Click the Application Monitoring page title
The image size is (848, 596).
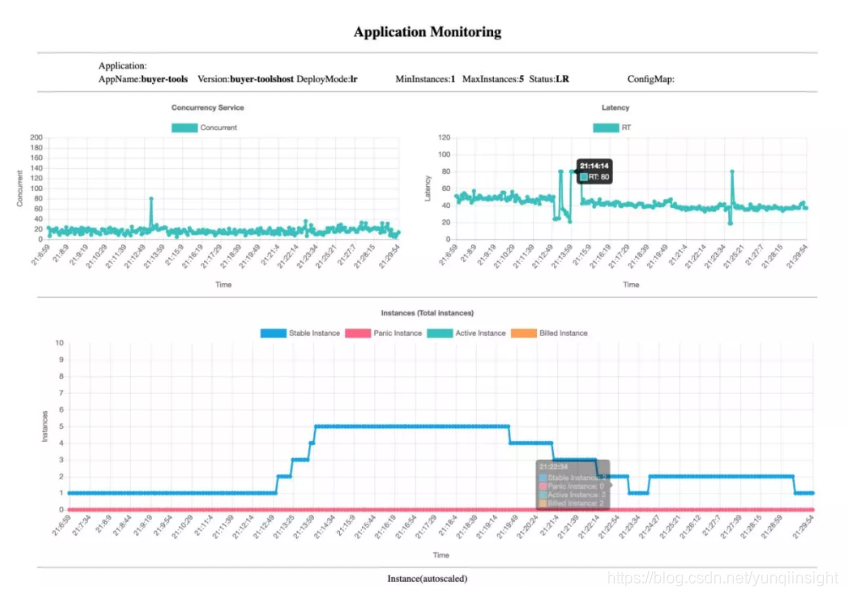tap(427, 32)
